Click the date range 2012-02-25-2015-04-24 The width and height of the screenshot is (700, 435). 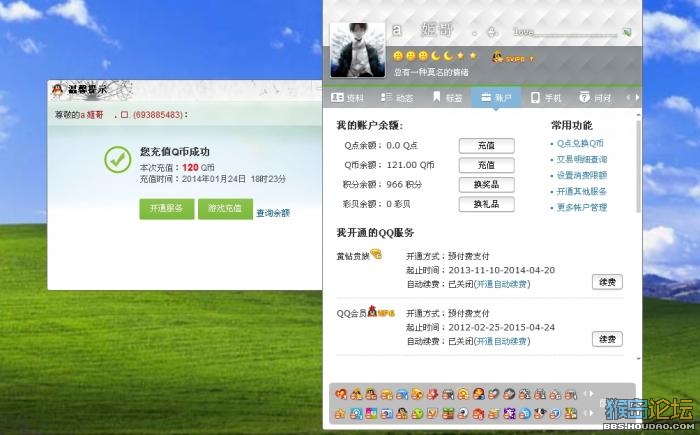tap(501, 327)
